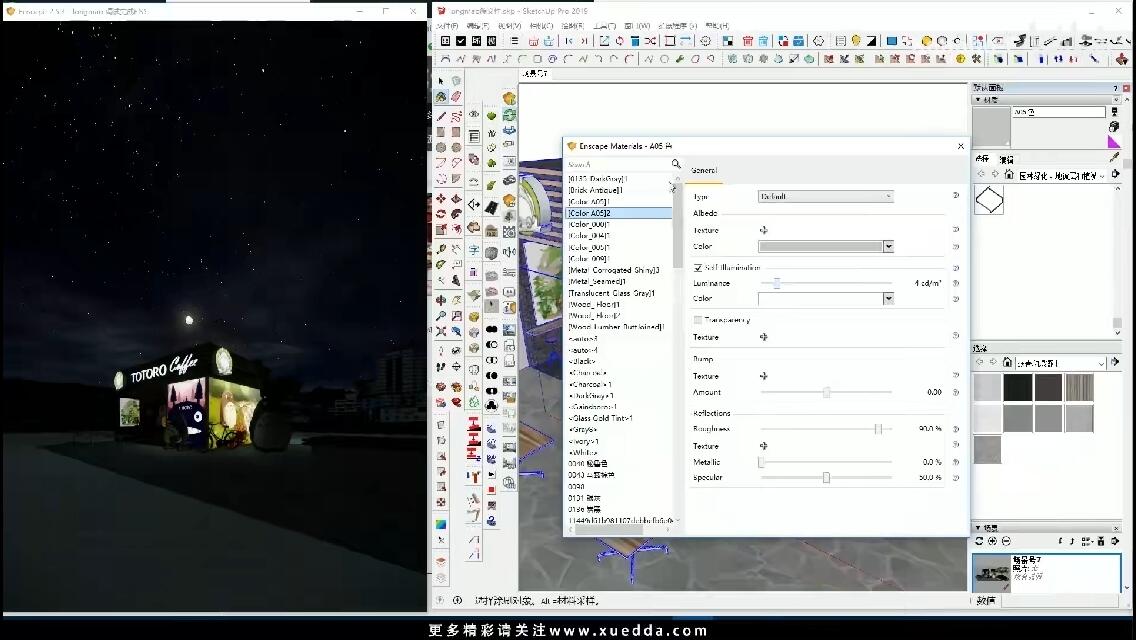Adjust the Luminance slider handle
This screenshot has width=1136, height=640.
coord(776,283)
